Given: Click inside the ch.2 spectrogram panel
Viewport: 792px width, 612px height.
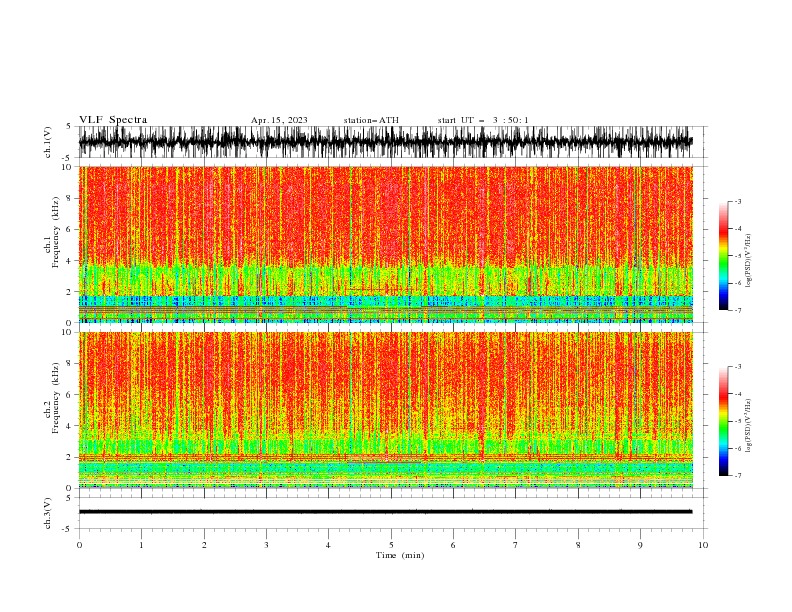Looking at the screenshot, I should 385,410.
